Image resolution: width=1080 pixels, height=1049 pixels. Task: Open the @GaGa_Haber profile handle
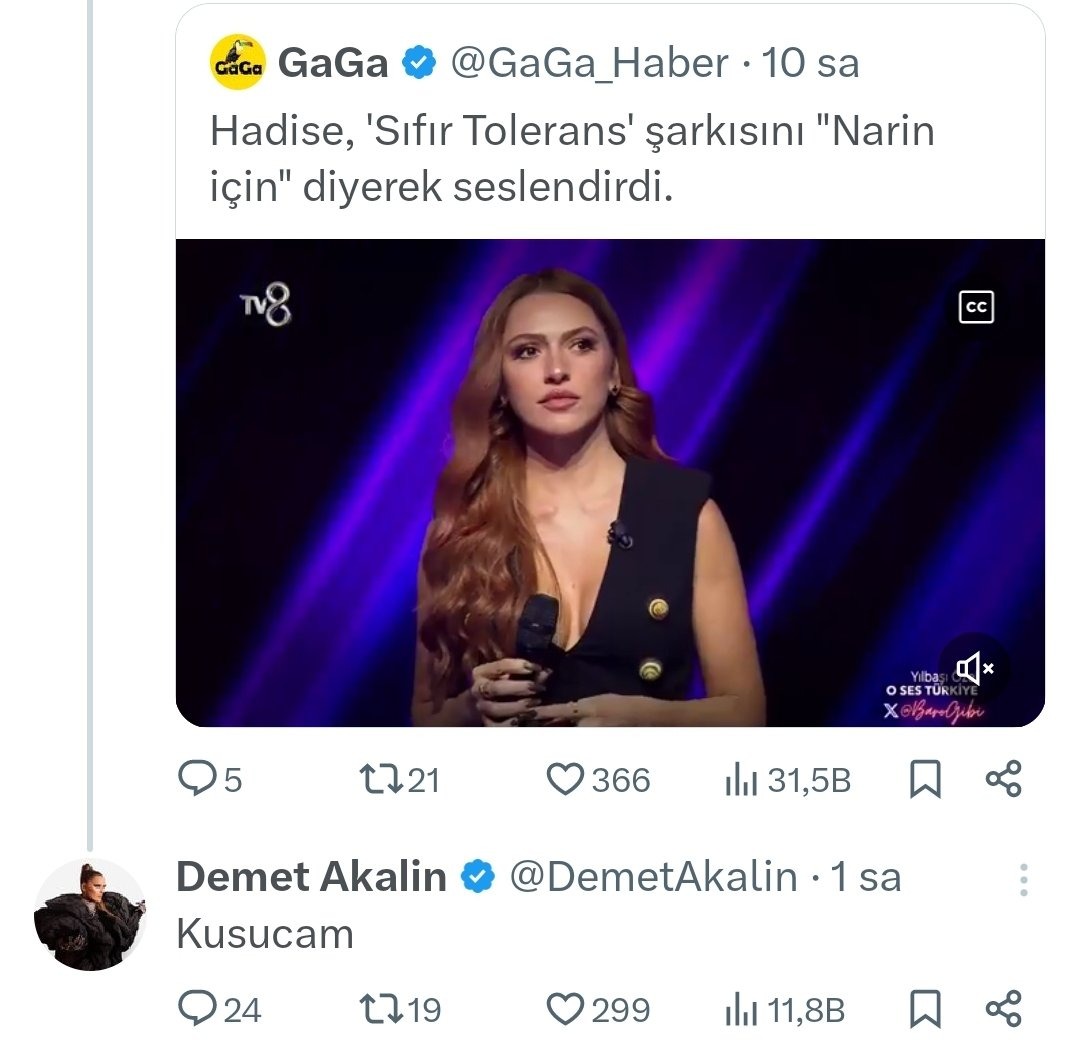(x=590, y=64)
